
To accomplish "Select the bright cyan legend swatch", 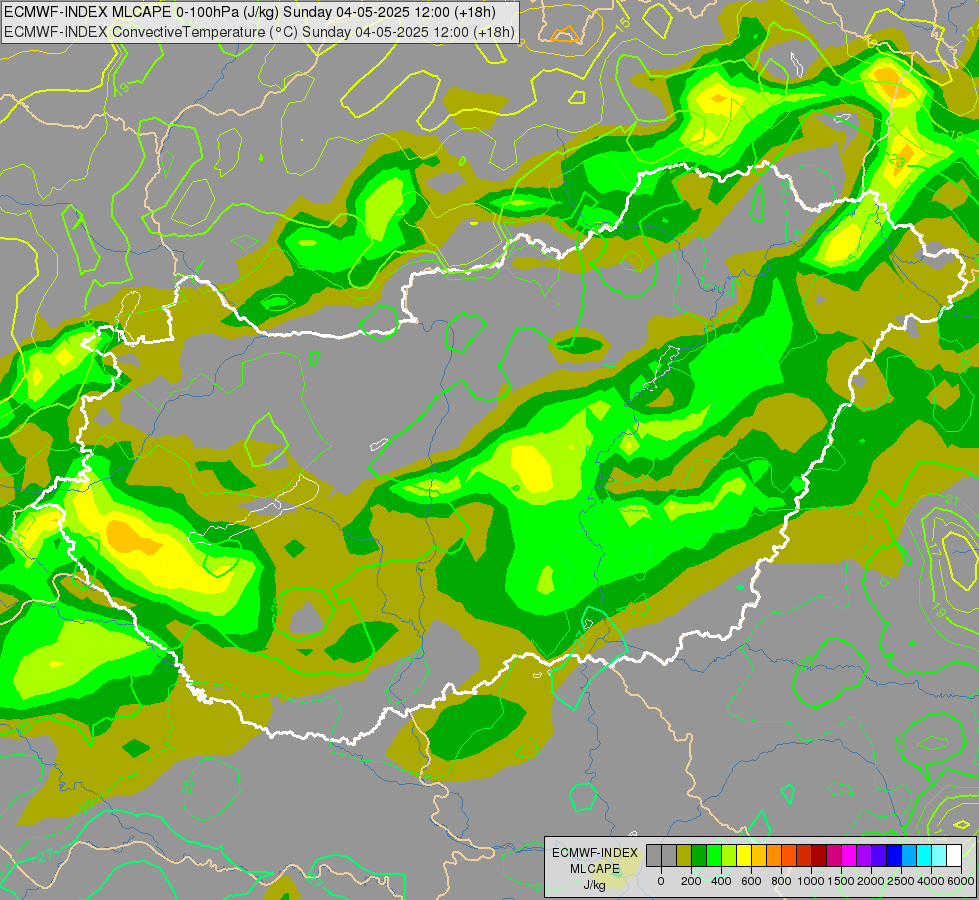I will pos(925,856).
